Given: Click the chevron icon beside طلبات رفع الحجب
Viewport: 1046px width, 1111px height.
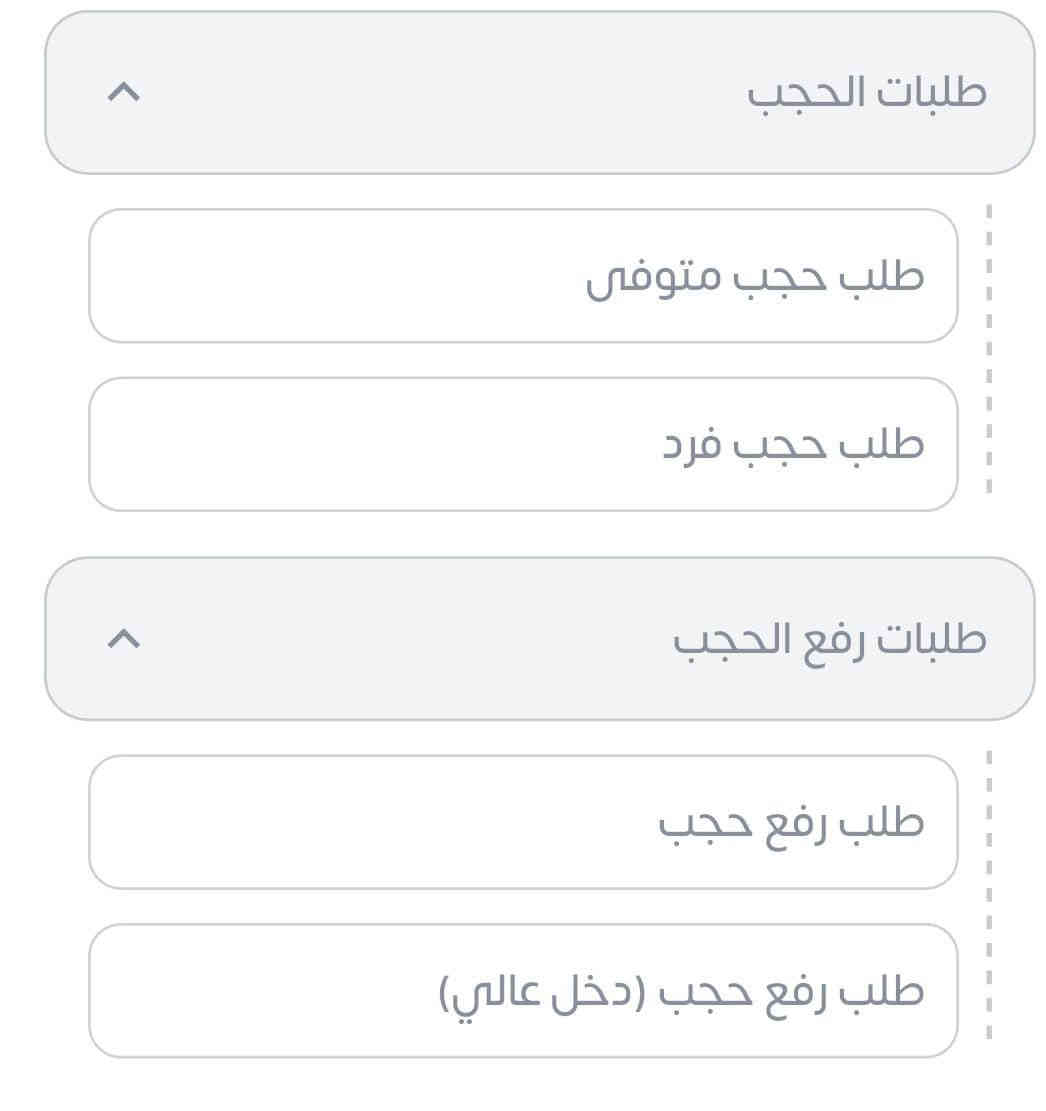Looking at the screenshot, I should [124, 639].
